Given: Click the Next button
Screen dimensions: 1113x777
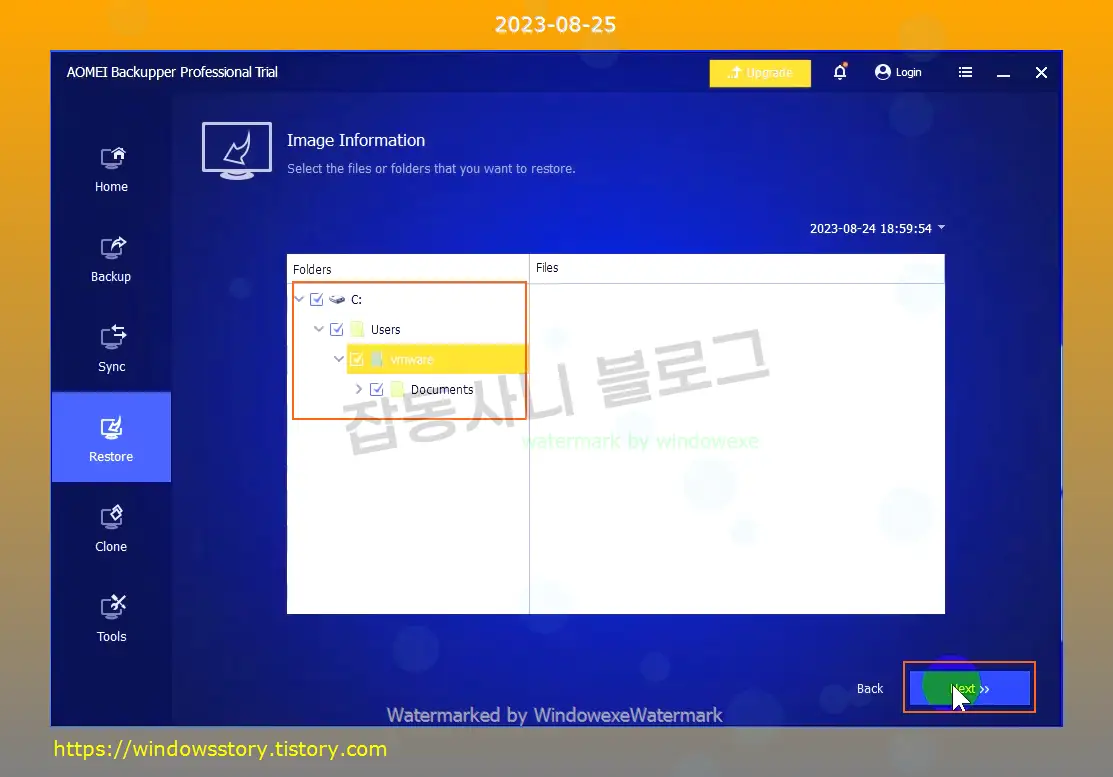Looking at the screenshot, I should pos(970,688).
